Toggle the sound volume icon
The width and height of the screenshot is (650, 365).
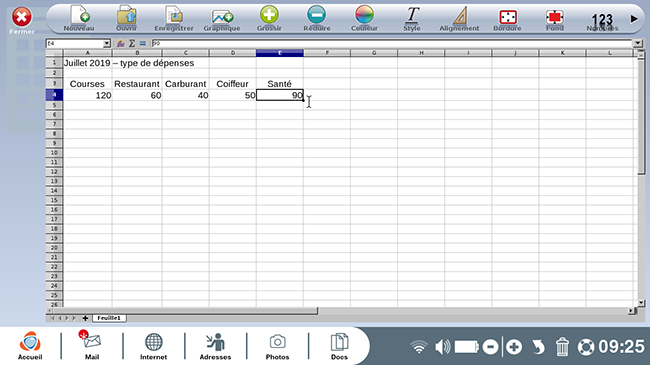point(442,347)
